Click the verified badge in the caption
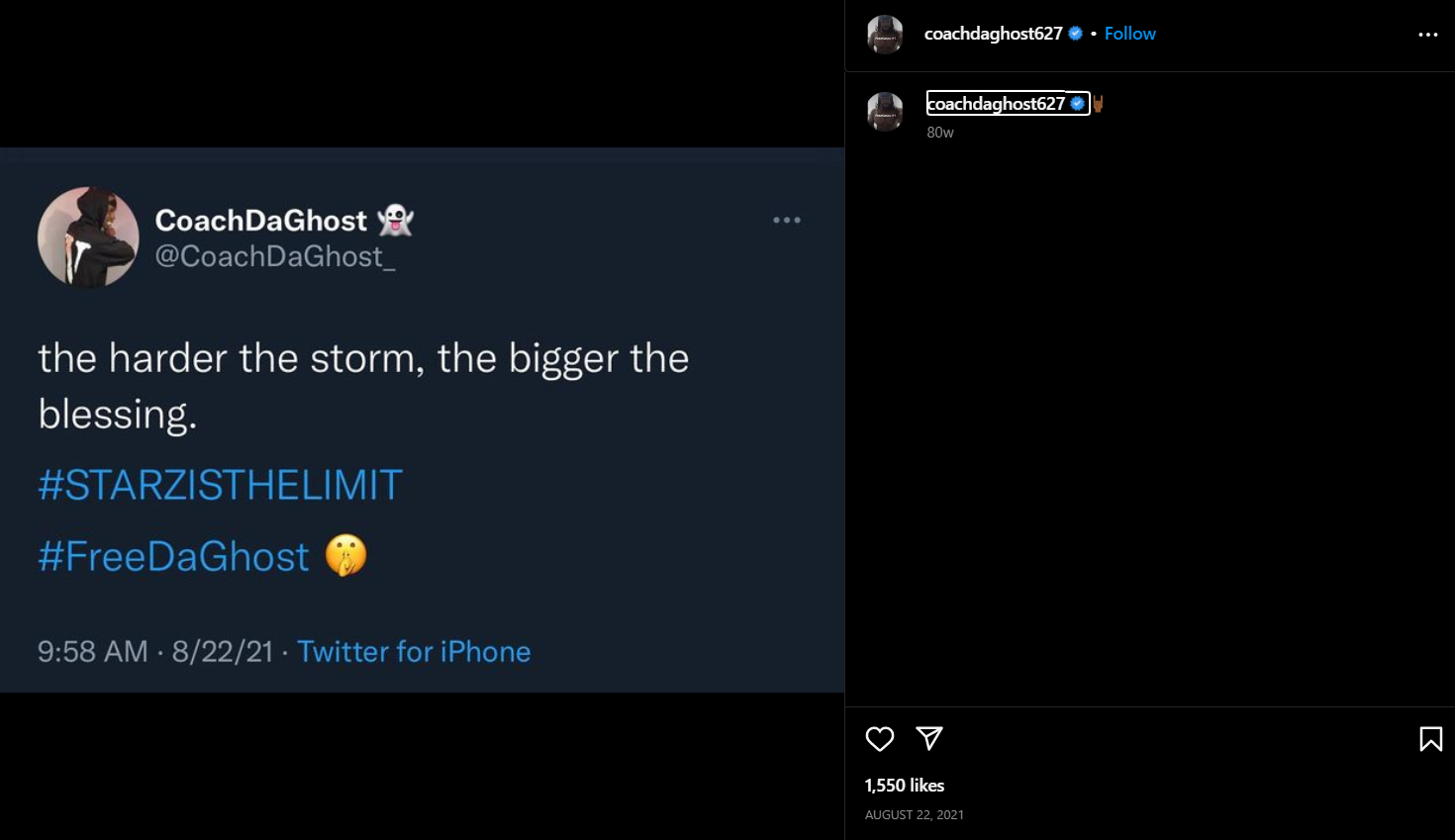 (x=1078, y=103)
